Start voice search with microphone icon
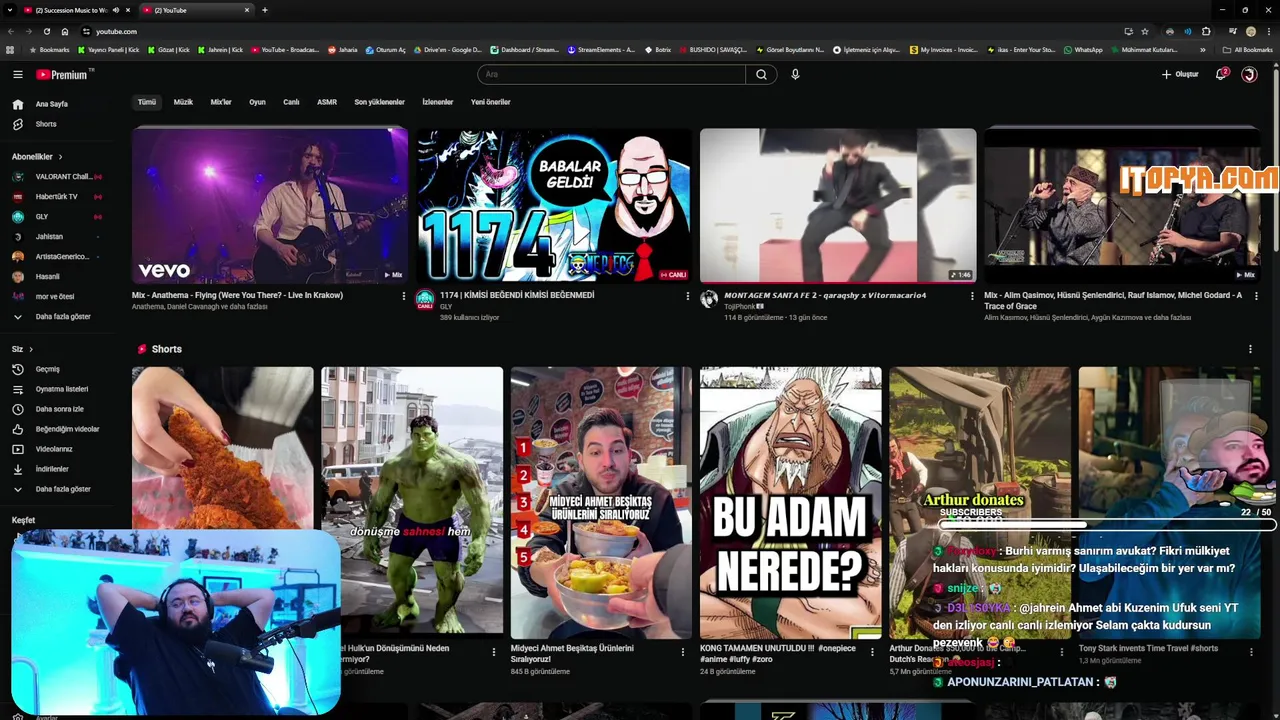 coord(795,74)
